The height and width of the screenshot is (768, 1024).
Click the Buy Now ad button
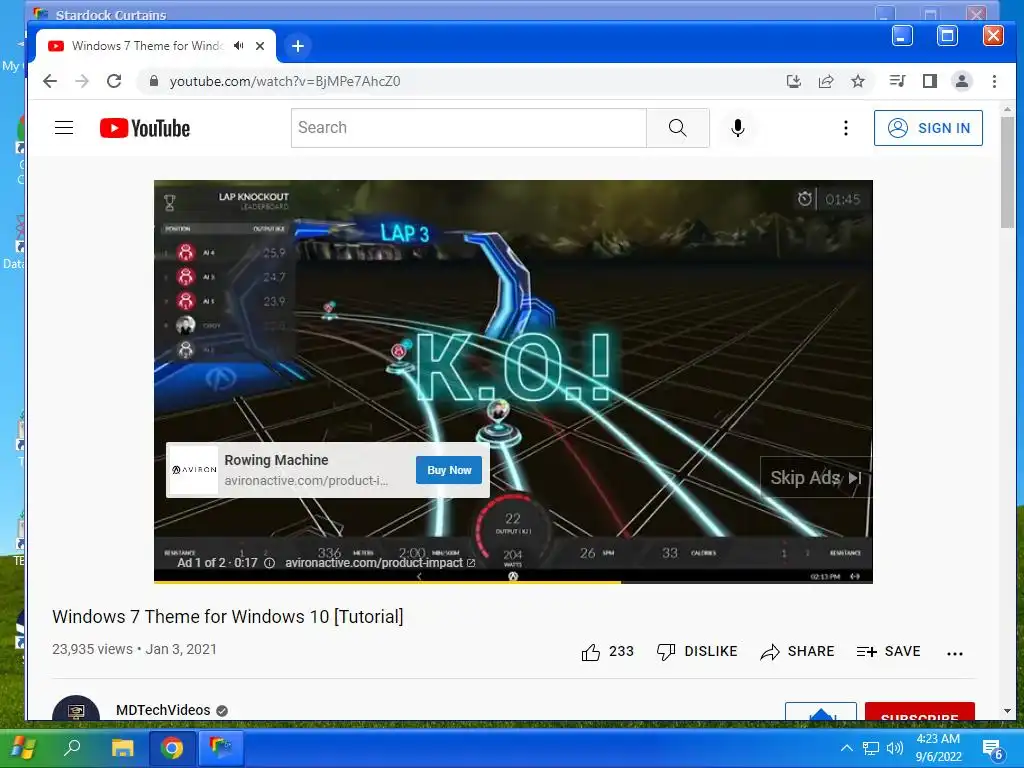[x=449, y=470]
